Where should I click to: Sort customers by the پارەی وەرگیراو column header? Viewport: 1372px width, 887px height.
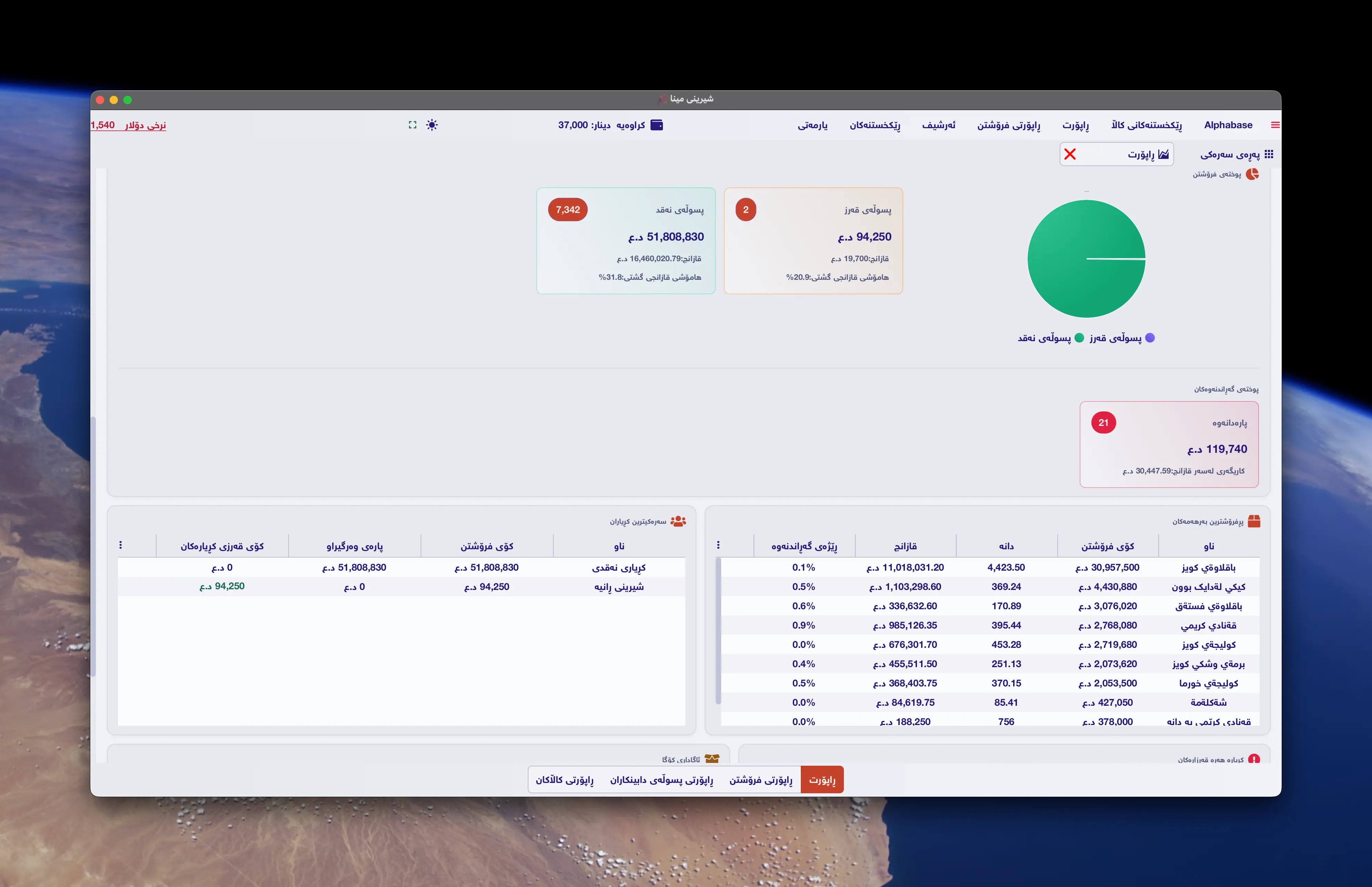[x=354, y=546]
